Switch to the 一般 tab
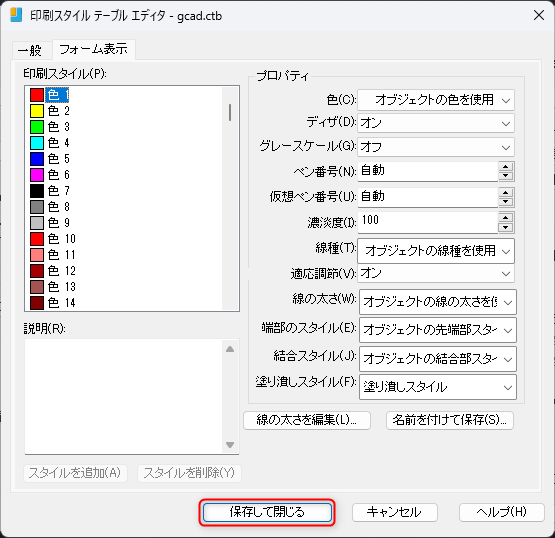The height and width of the screenshot is (538, 555). pyautogui.click(x=30, y=51)
